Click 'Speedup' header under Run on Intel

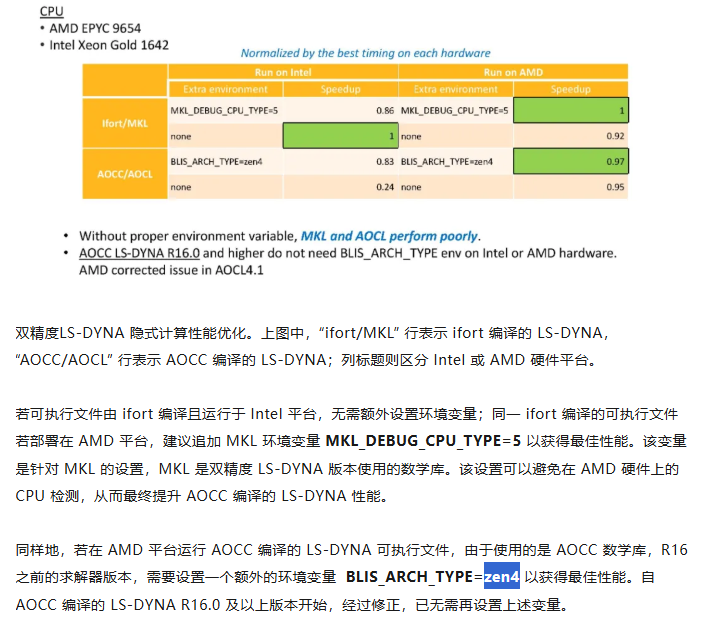click(x=340, y=89)
